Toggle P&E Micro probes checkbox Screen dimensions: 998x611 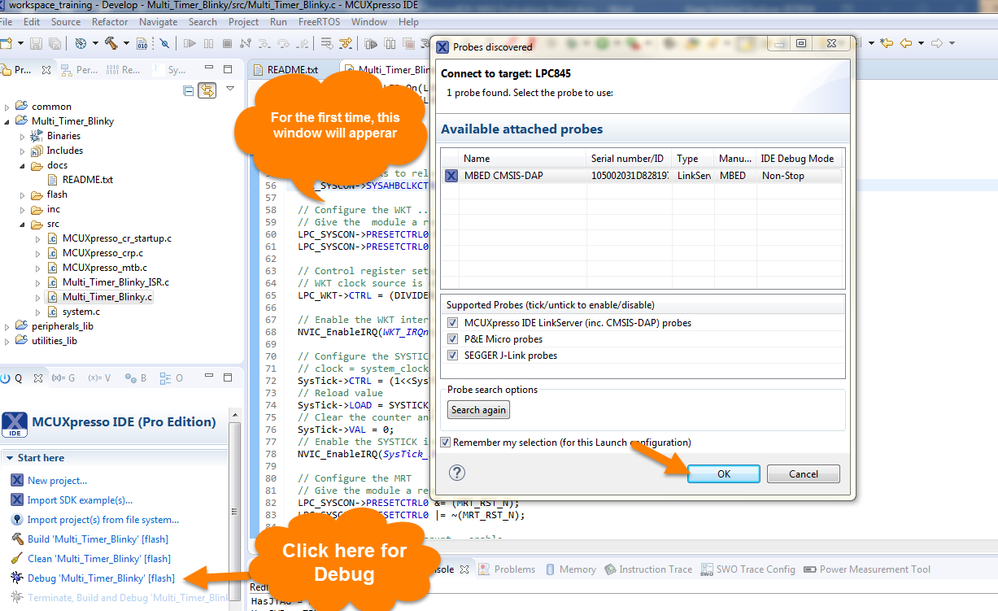(452, 339)
